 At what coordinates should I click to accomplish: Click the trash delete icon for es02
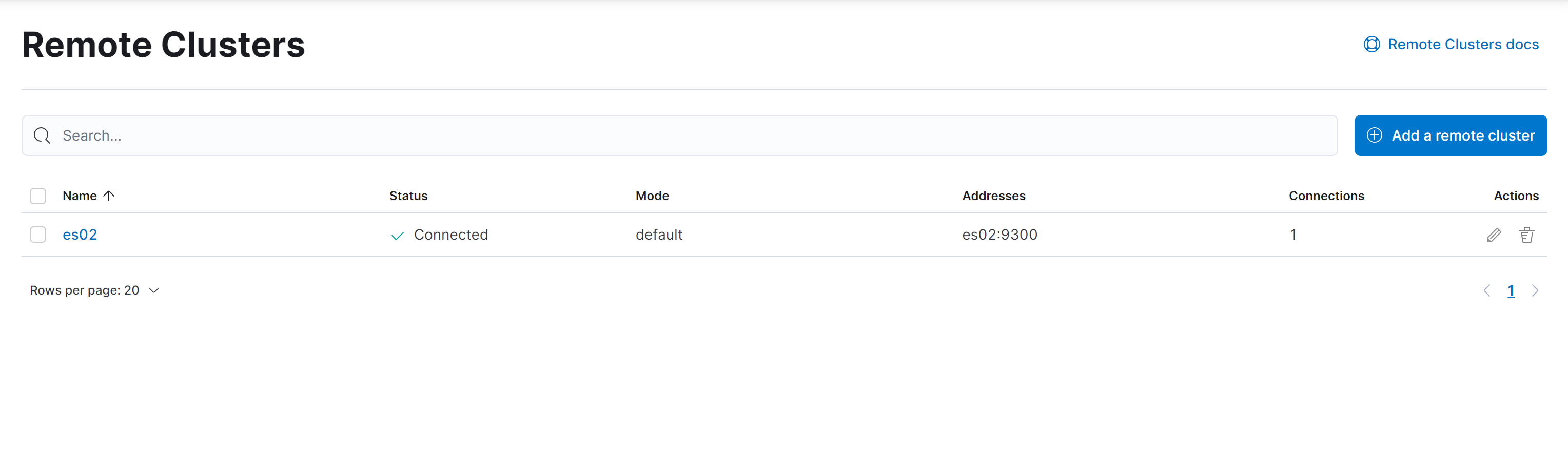tap(1526, 235)
